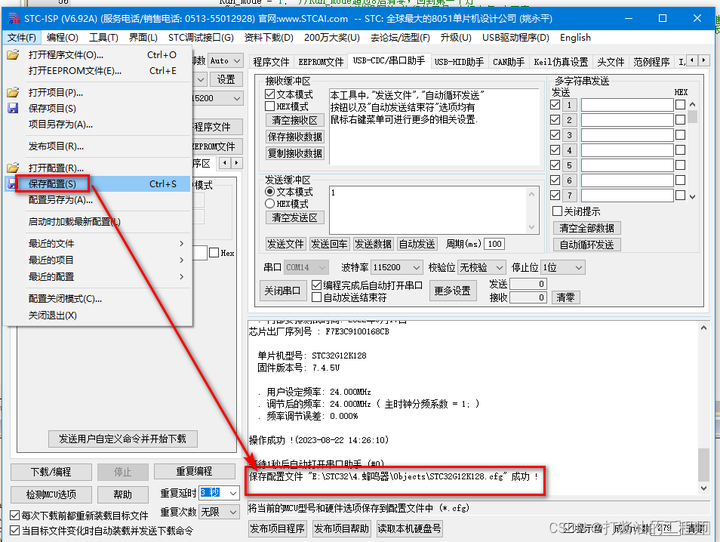Viewport: 720px width, 542px height.
Task: Click the 复制接收数据 button
Action: 295,153
